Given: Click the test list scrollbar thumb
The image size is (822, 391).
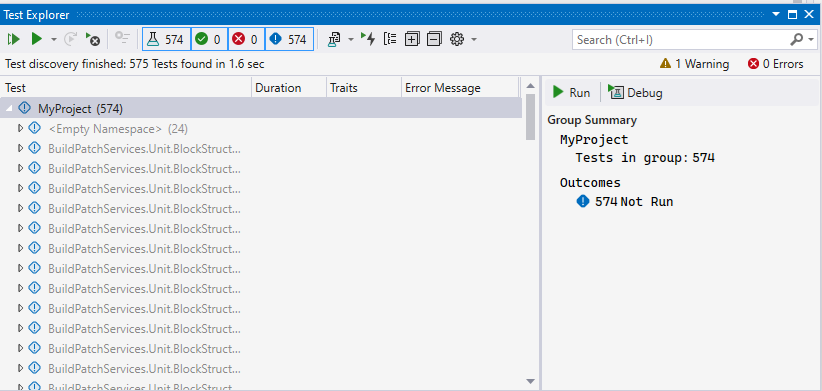Looking at the screenshot, I should pyautogui.click(x=530, y=117).
